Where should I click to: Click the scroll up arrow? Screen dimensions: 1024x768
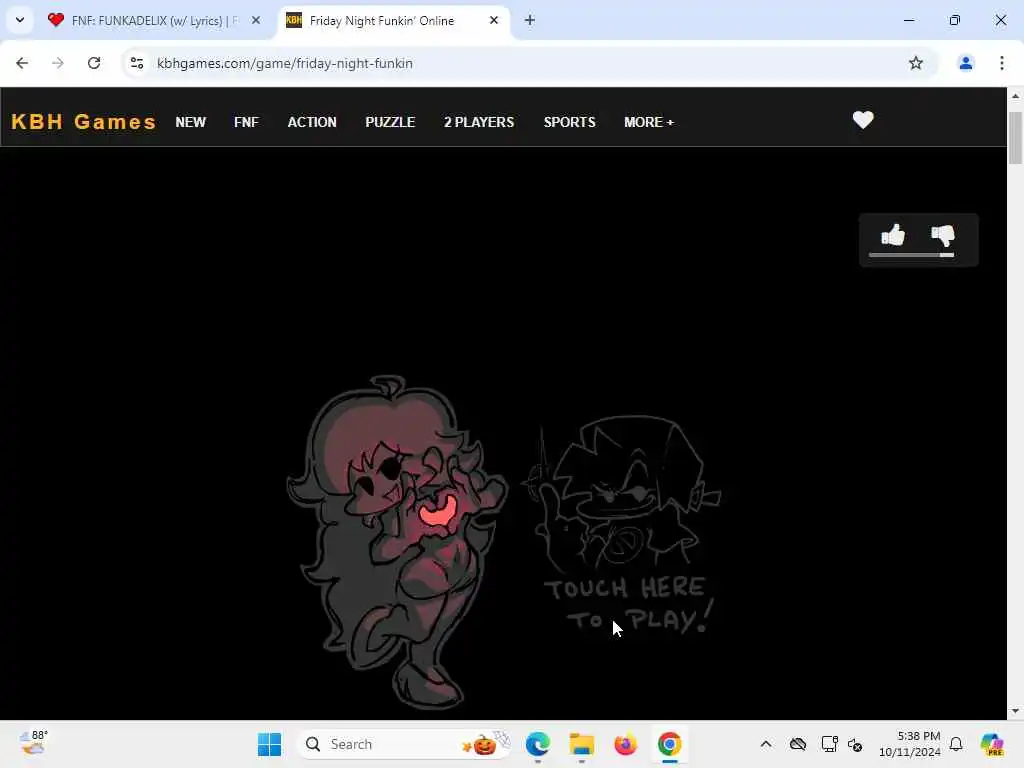click(1015, 96)
